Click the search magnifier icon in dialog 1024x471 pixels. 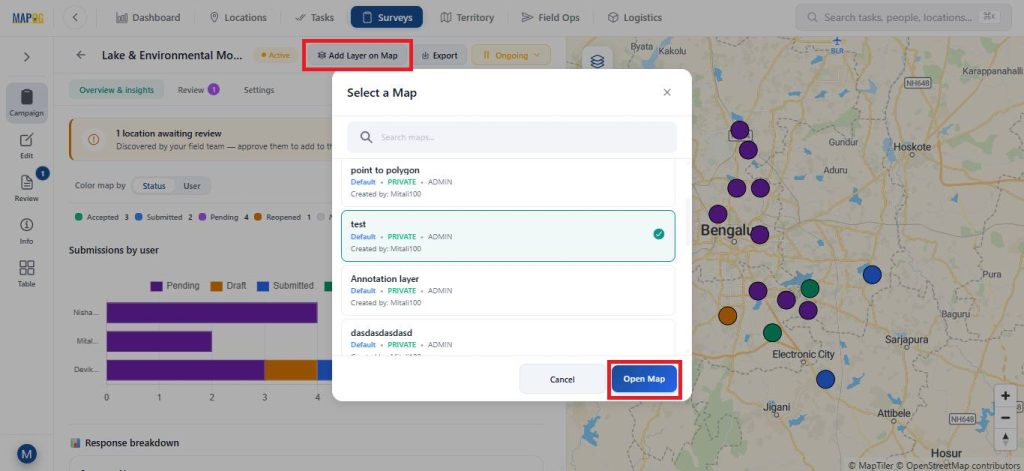[366, 137]
